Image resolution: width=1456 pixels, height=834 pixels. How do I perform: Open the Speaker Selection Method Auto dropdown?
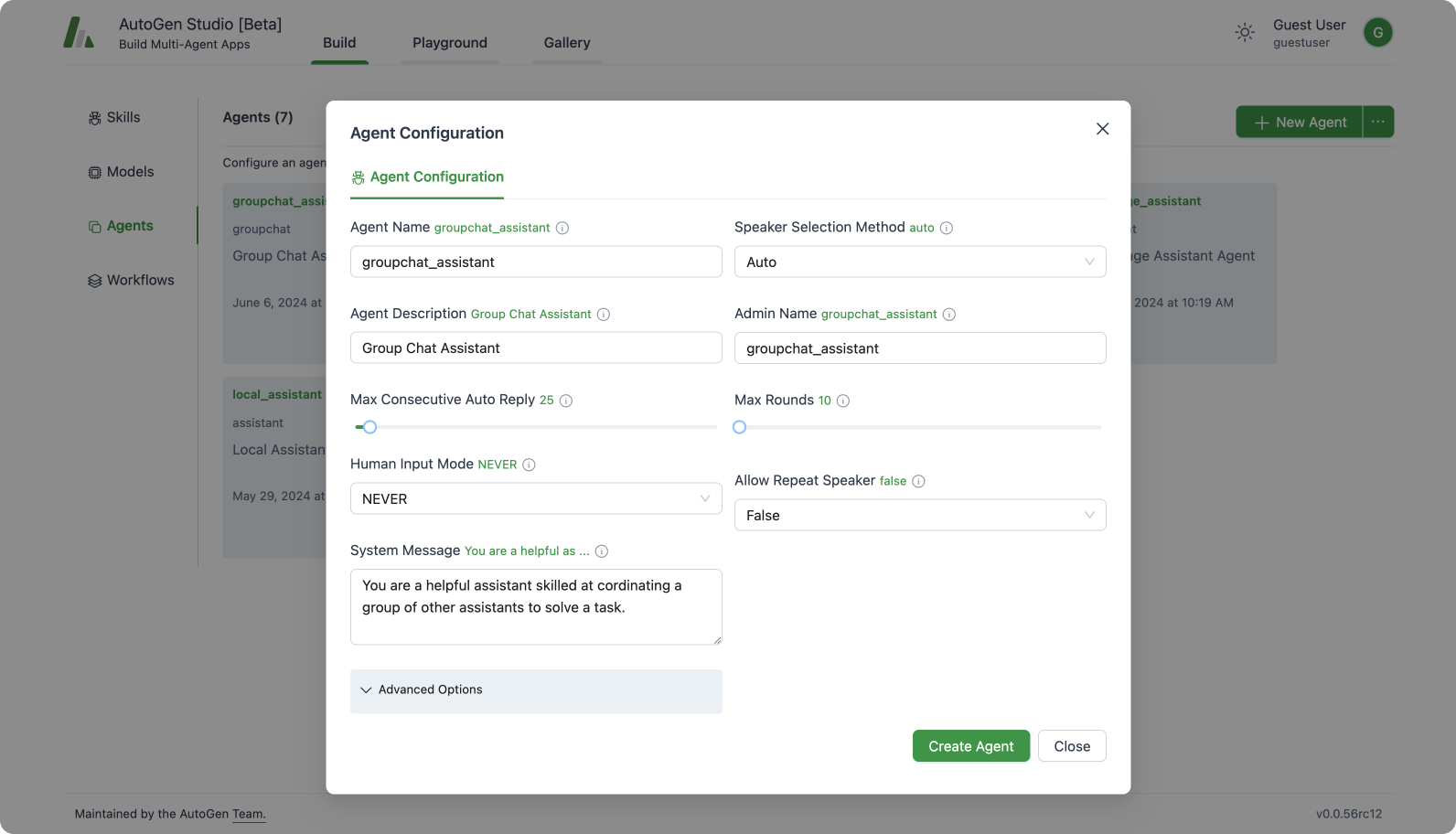click(x=920, y=262)
